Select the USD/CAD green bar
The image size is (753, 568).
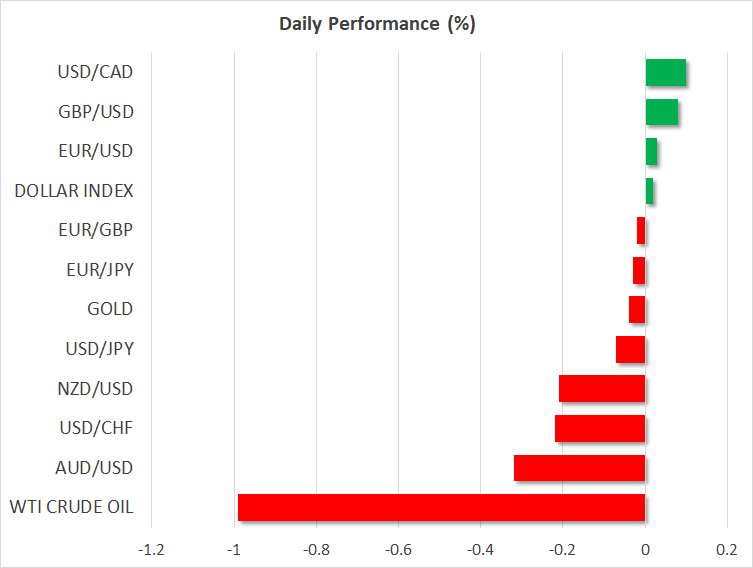point(666,73)
